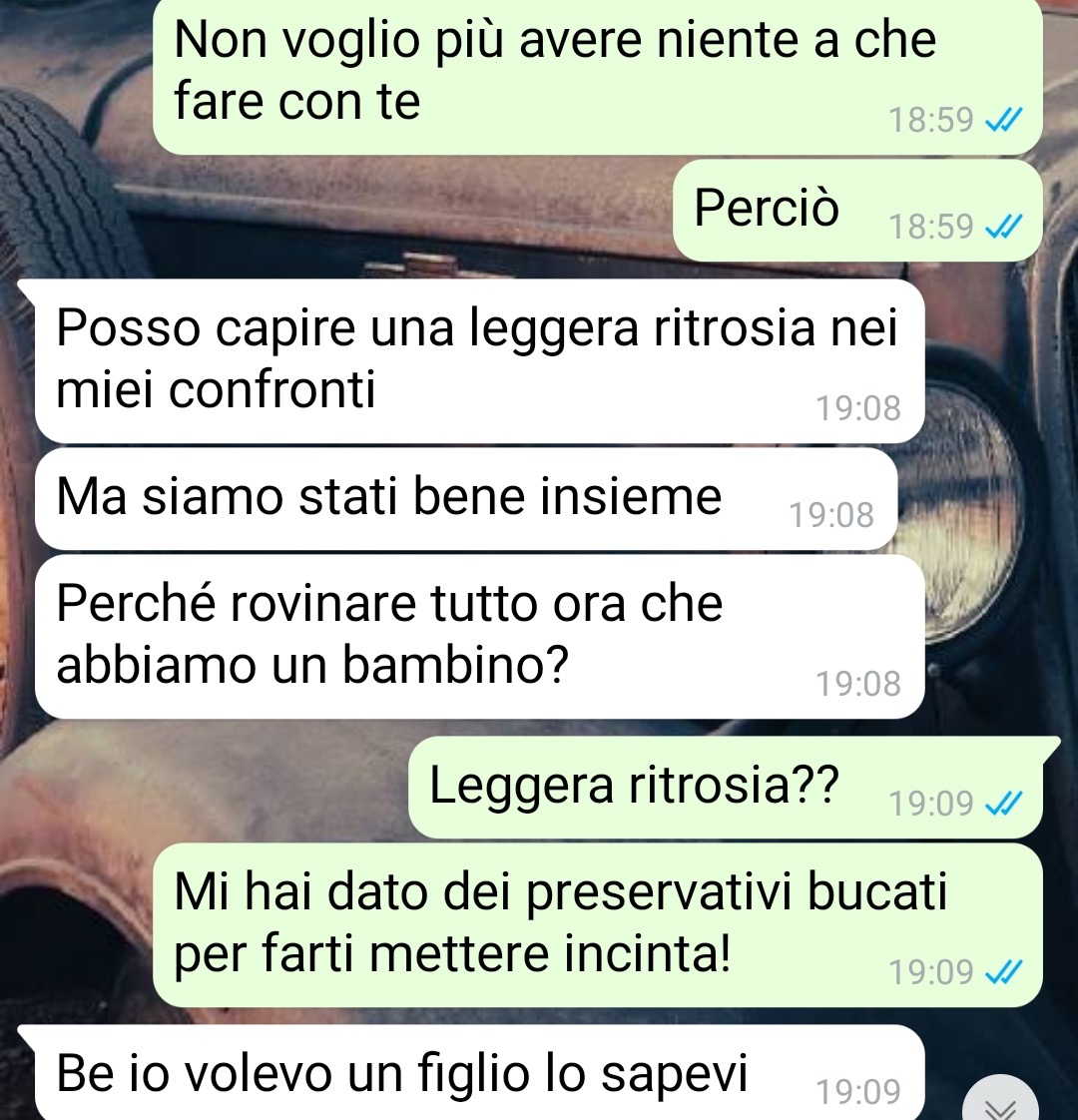Tap 18:59 timestamp on 'Perciò' message

click(x=931, y=228)
